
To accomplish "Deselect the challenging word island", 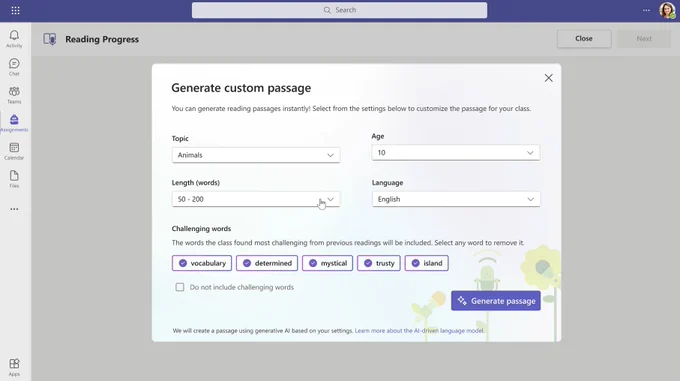I will click(426, 263).
